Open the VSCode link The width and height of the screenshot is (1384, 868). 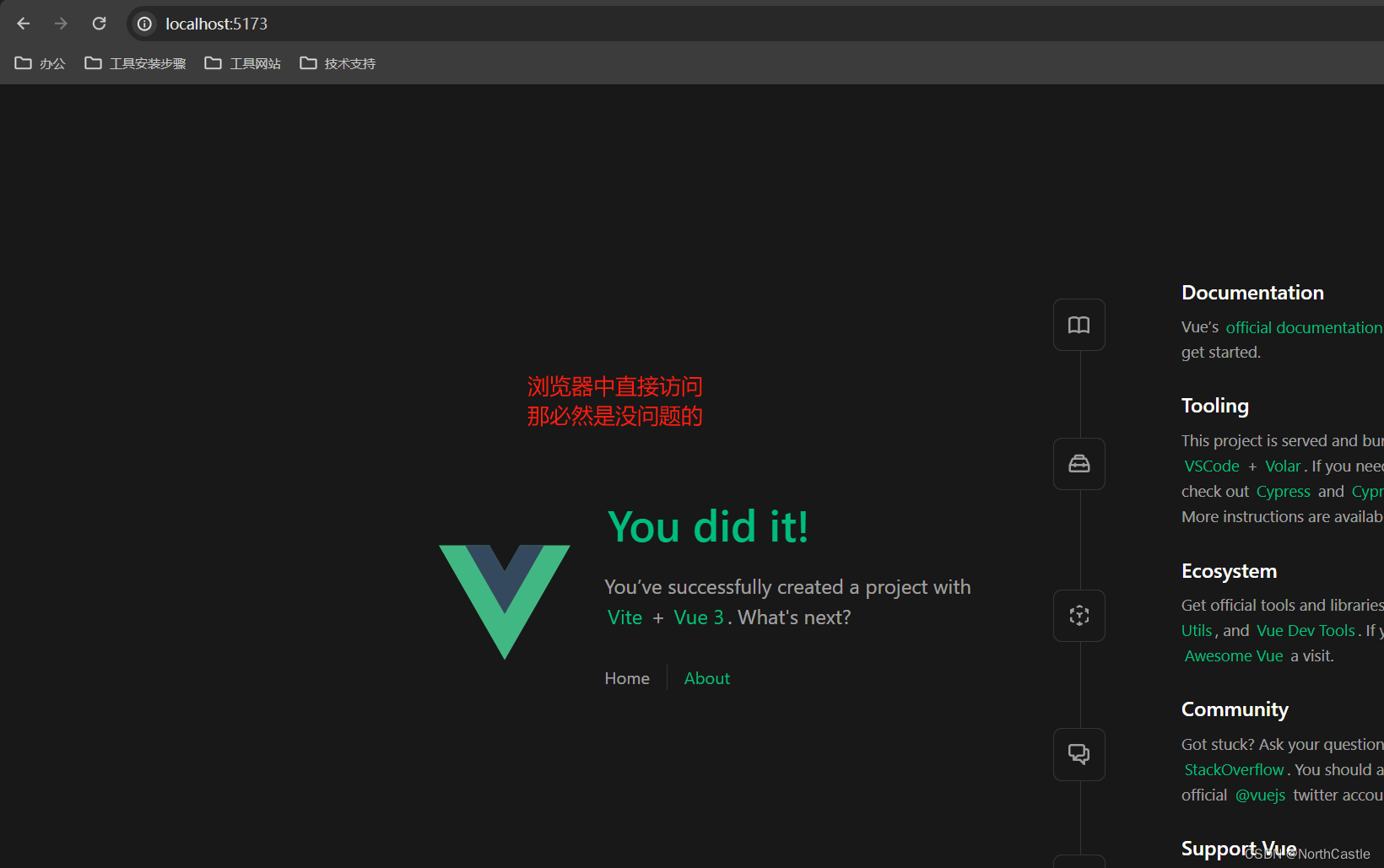click(1212, 466)
